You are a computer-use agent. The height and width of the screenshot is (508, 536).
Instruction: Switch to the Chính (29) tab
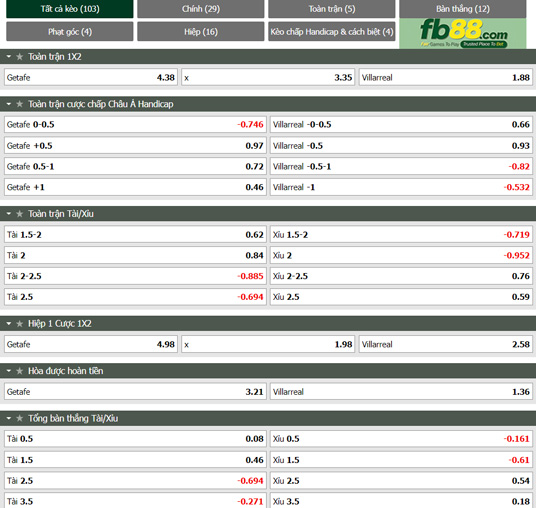click(x=201, y=9)
